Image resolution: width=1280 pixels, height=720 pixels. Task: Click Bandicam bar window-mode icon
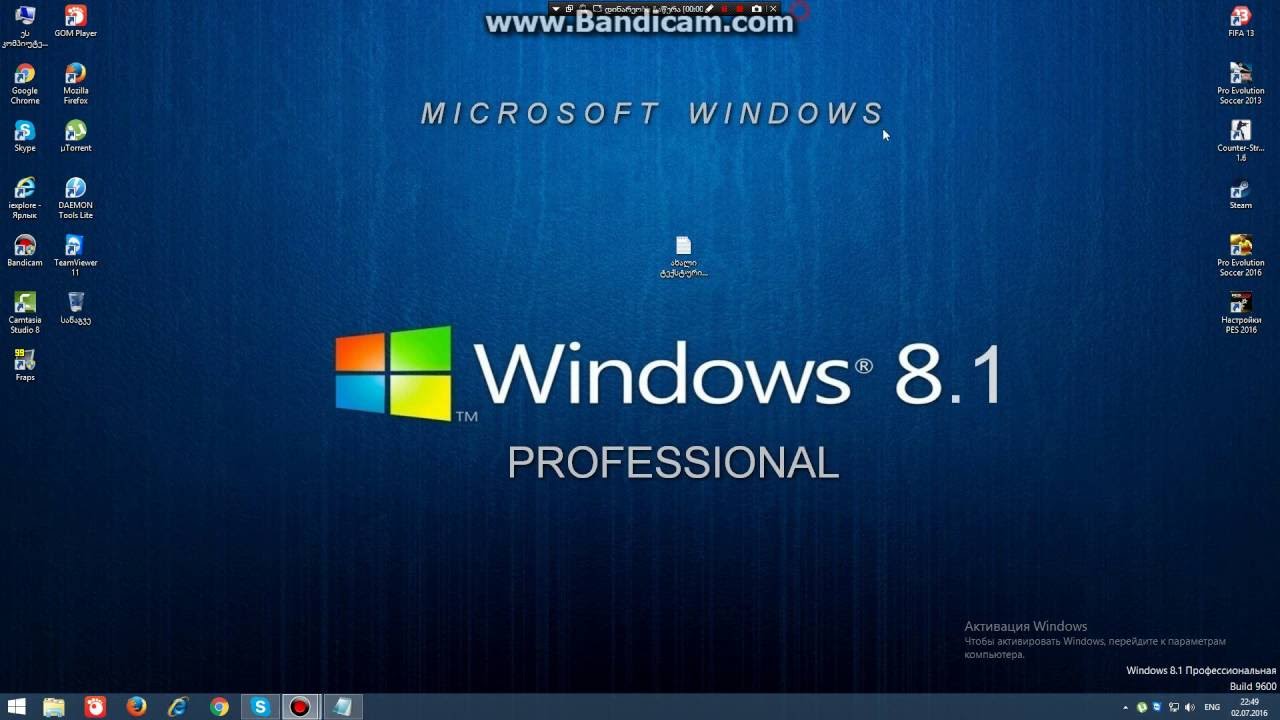(x=569, y=9)
